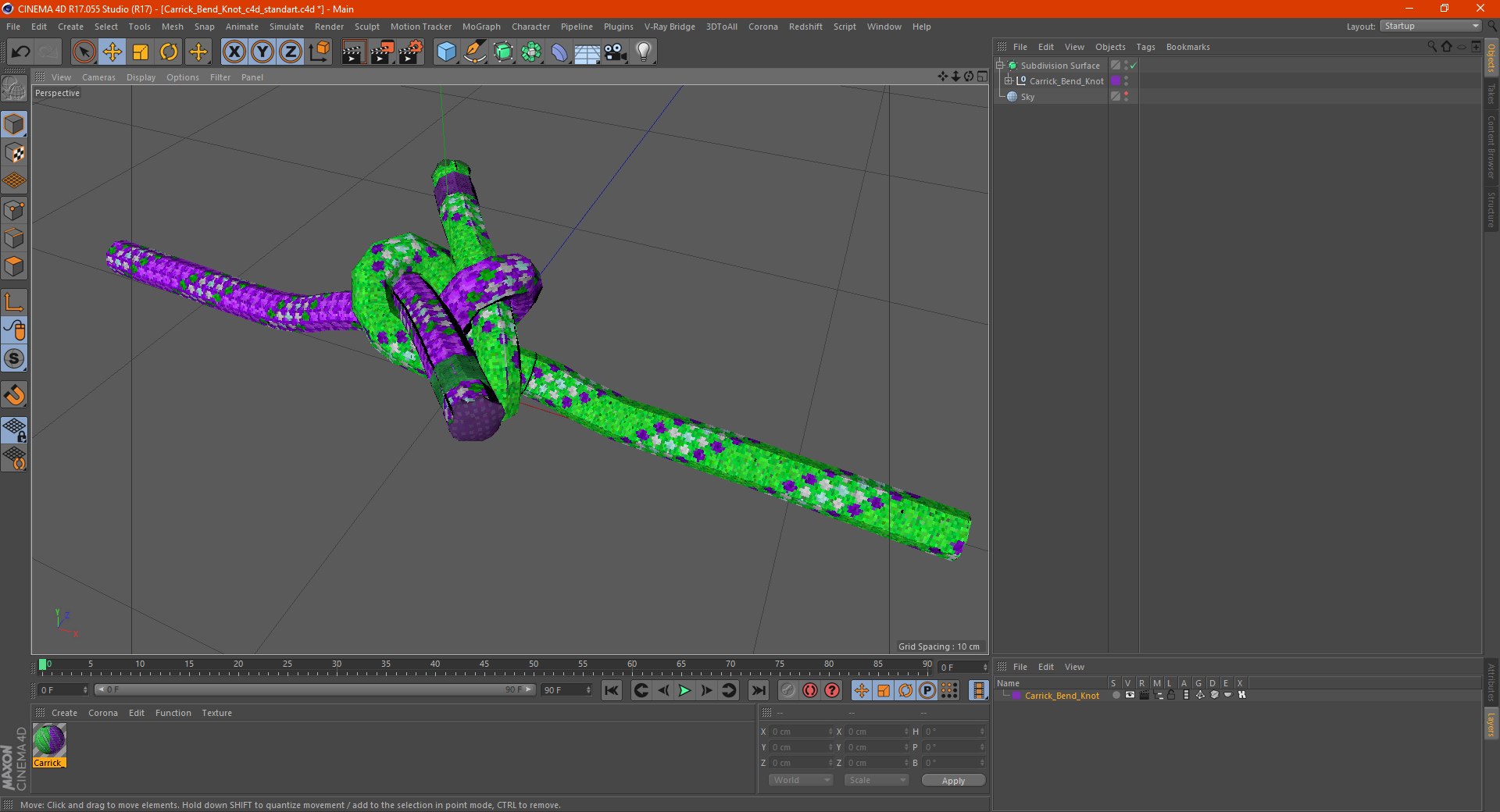Viewport: 1500px width, 812px height.
Task: Open the deformer objects icon
Action: pos(559,52)
